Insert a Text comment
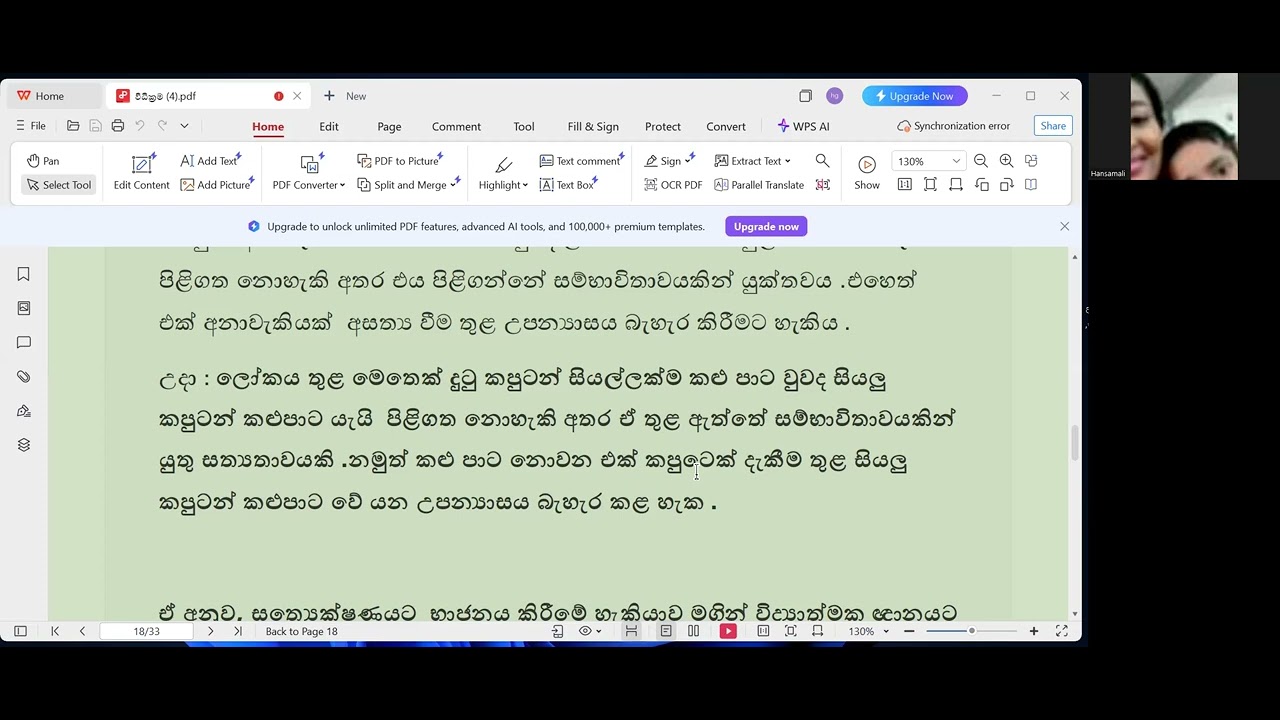The height and width of the screenshot is (720, 1280). 581,161
